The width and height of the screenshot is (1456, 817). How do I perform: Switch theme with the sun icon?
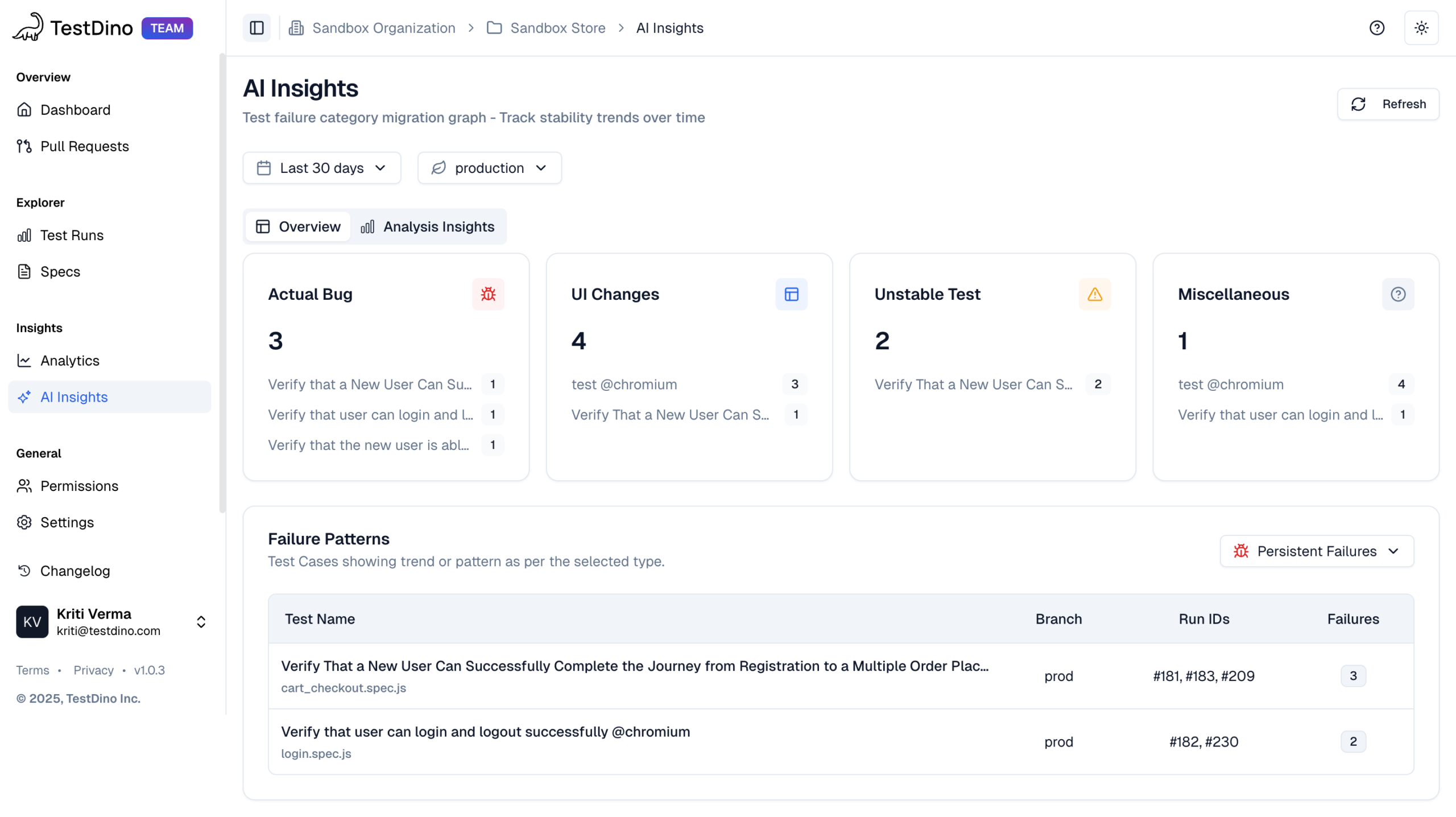[x=1421, y=28]
